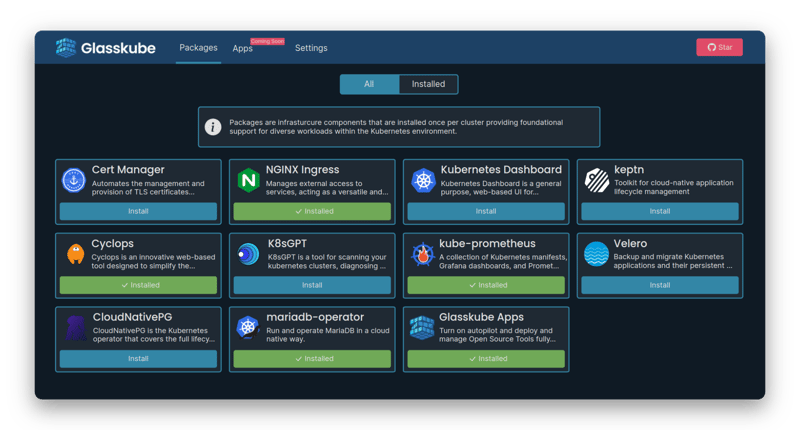Click the K8sGPT package icon
800x430 pixels.
click(x=248, y=254)
